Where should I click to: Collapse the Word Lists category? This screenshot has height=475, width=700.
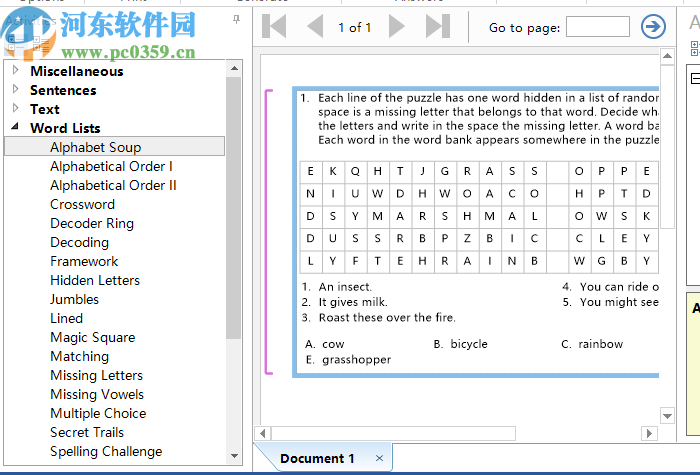coord(16,126)
